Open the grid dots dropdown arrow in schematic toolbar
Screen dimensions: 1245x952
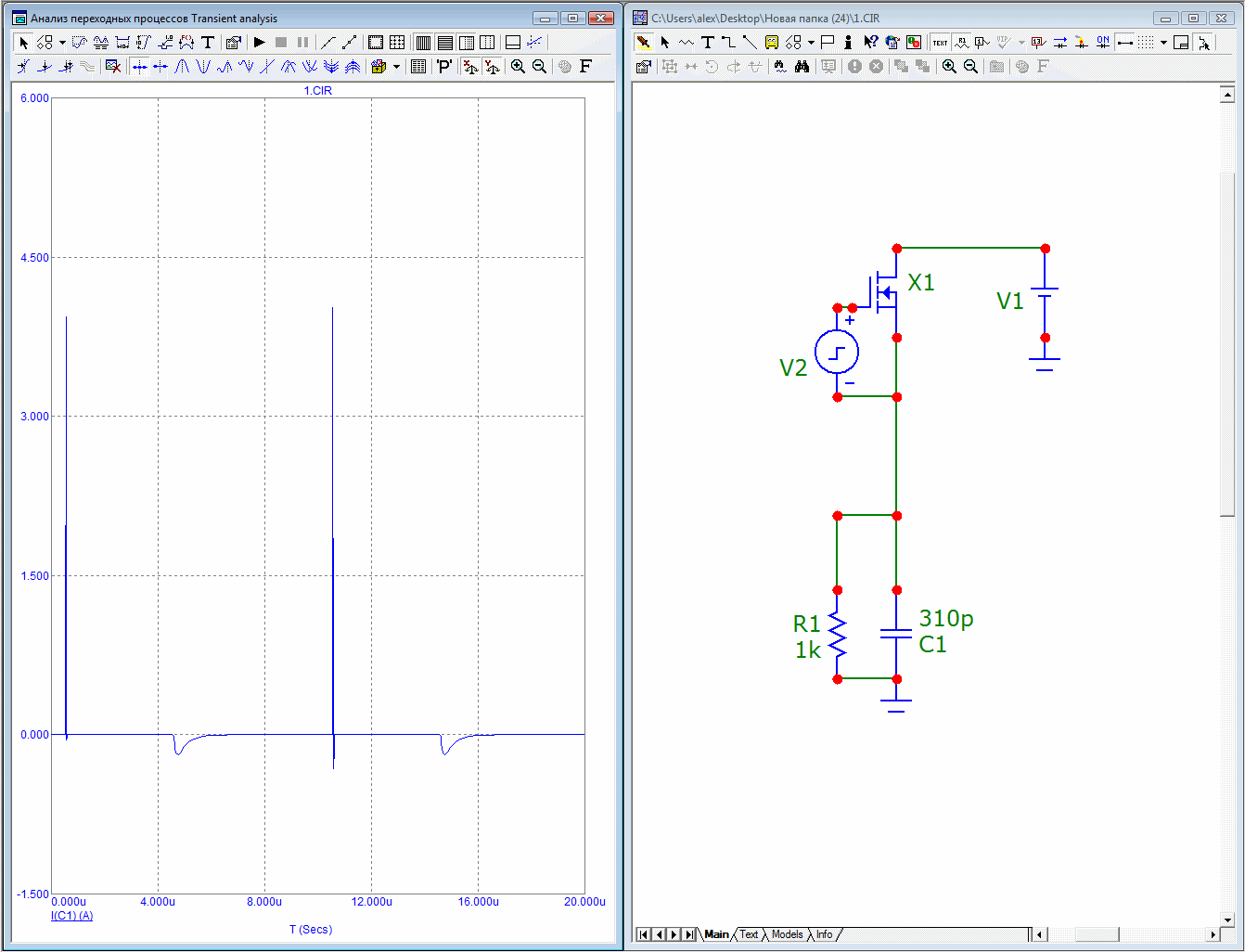1163,43
